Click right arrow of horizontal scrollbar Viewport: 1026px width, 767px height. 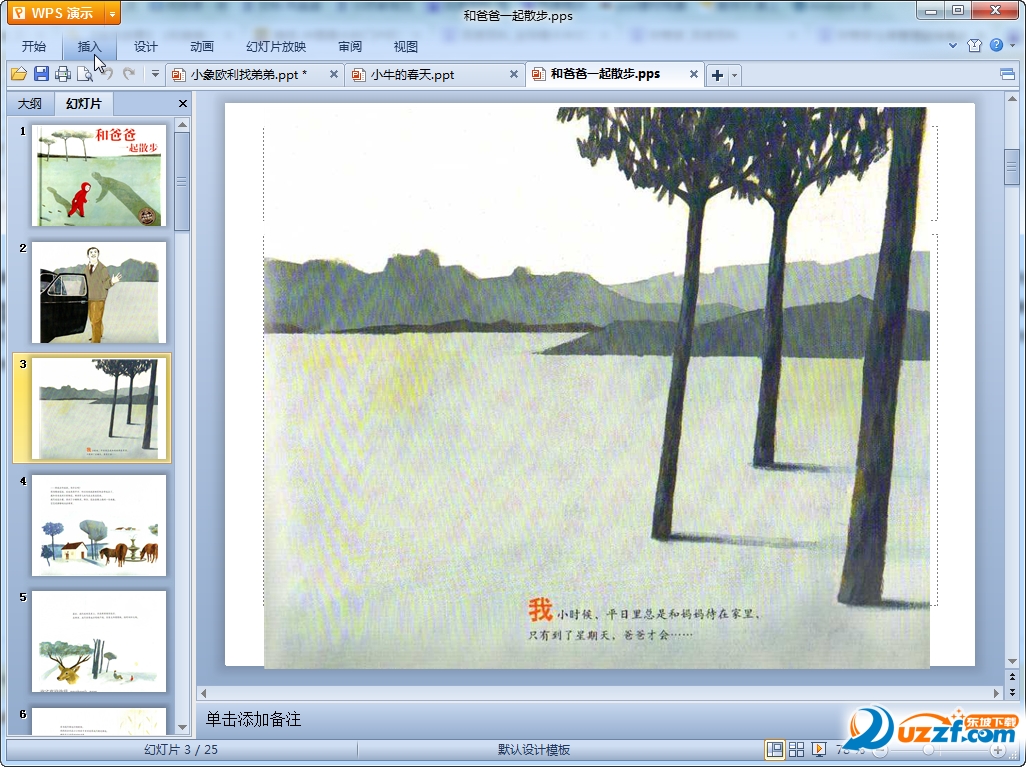pos(997,693)
